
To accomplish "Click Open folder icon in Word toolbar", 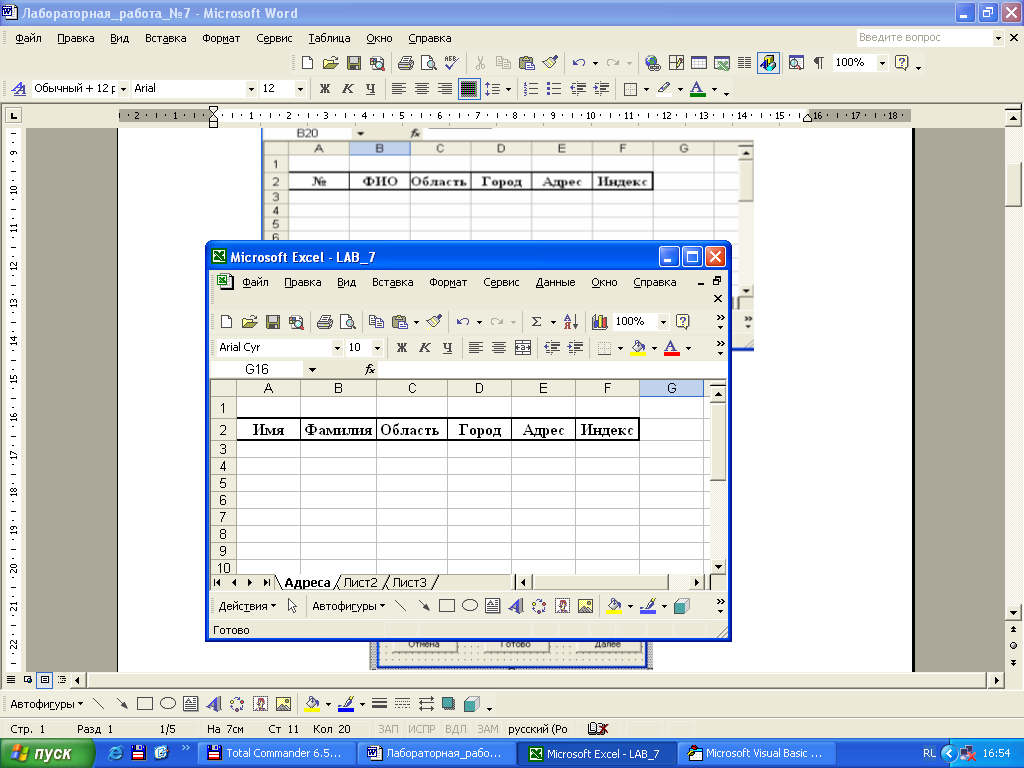I will tap(330, 63).
